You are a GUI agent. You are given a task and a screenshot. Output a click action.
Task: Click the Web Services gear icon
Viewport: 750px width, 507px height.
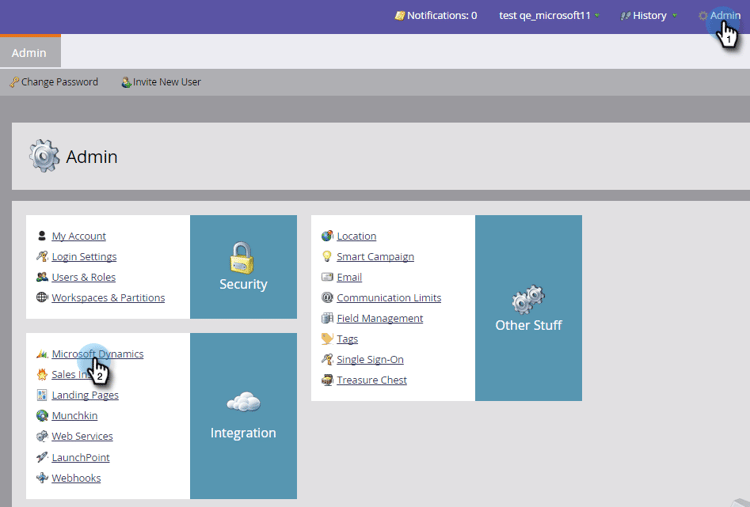click(42, 436)
